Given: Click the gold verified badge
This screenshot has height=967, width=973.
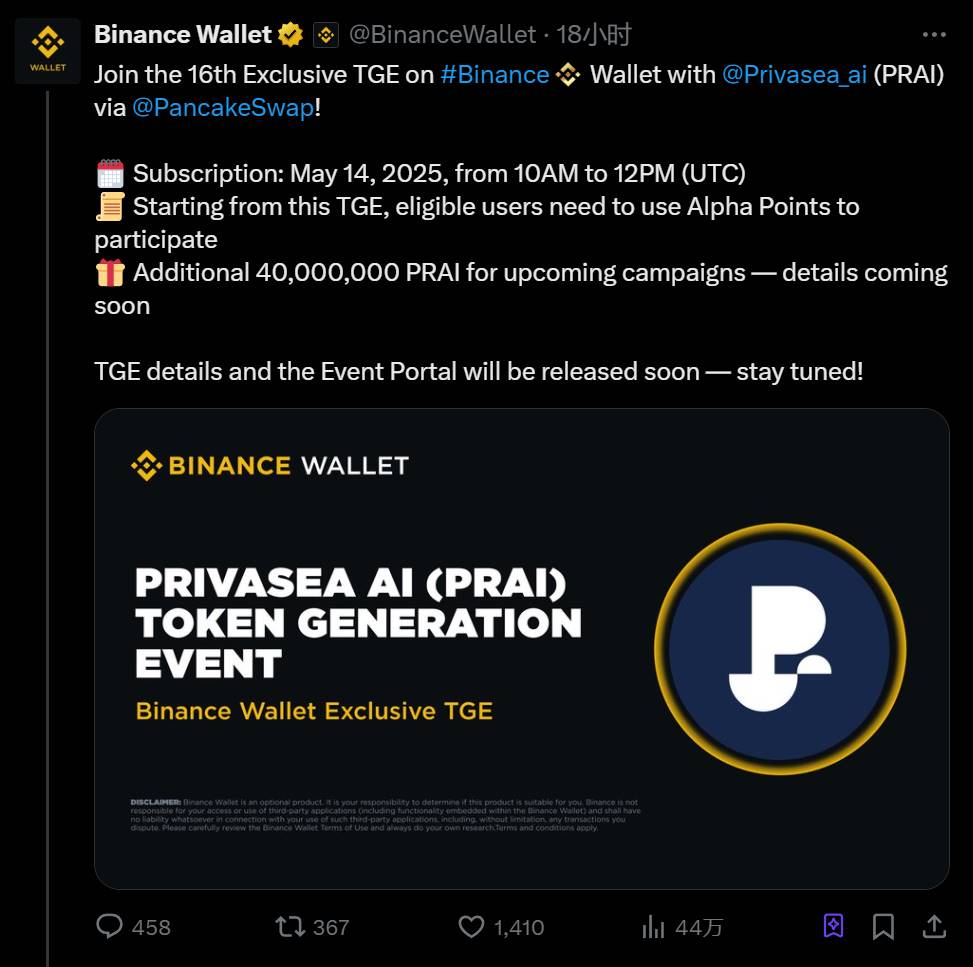Looking at the screenshot, I should click(290, 35).
